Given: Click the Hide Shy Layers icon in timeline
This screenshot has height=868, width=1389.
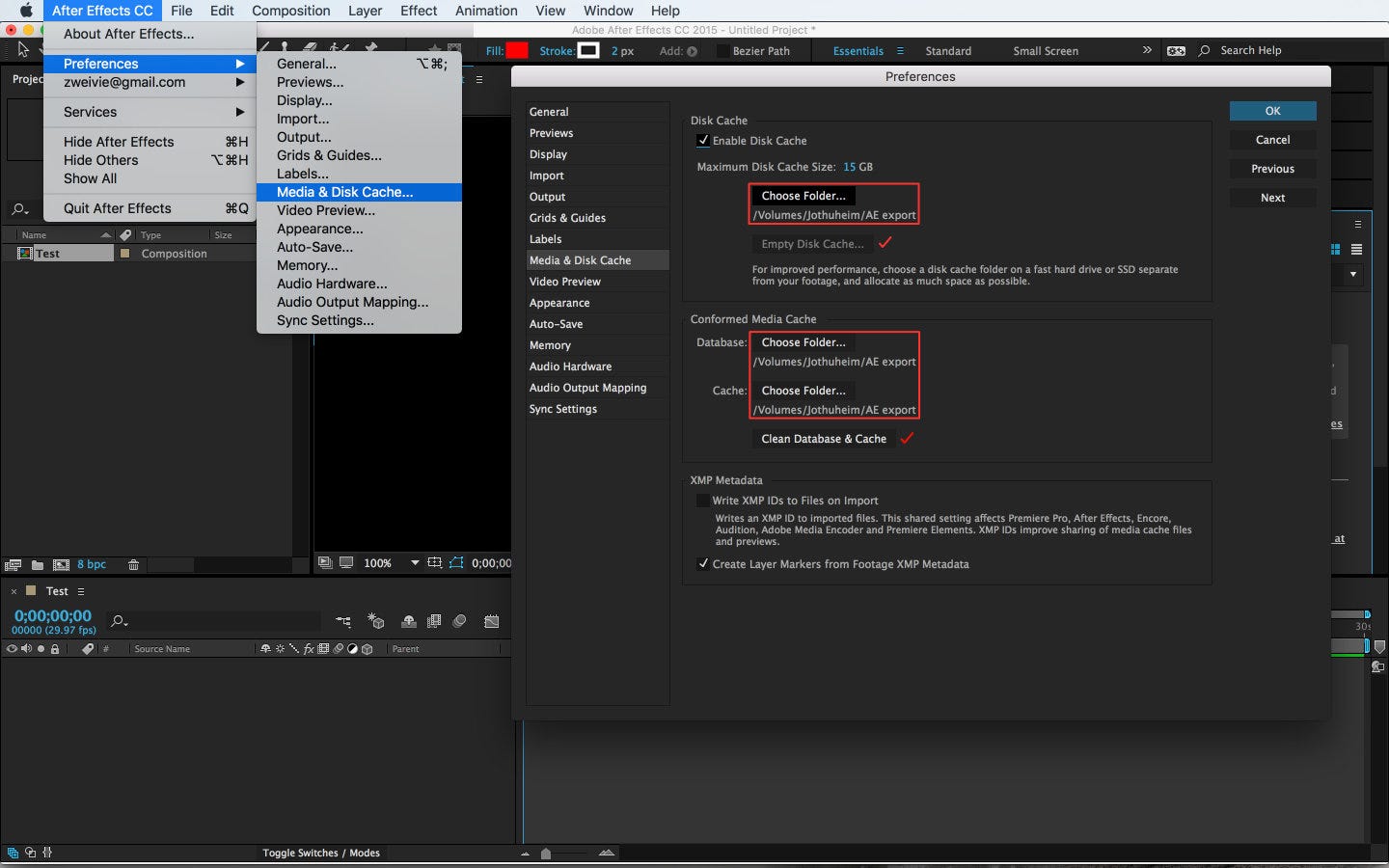Looking at the screenshot, I should [x=409, y=622].
